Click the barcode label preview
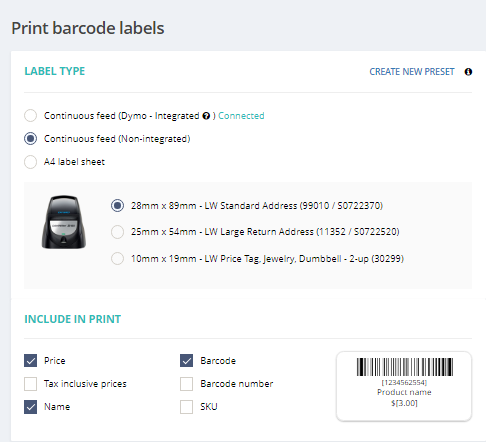The width and height of the screenshot is (486, 442). click(404, 386)
